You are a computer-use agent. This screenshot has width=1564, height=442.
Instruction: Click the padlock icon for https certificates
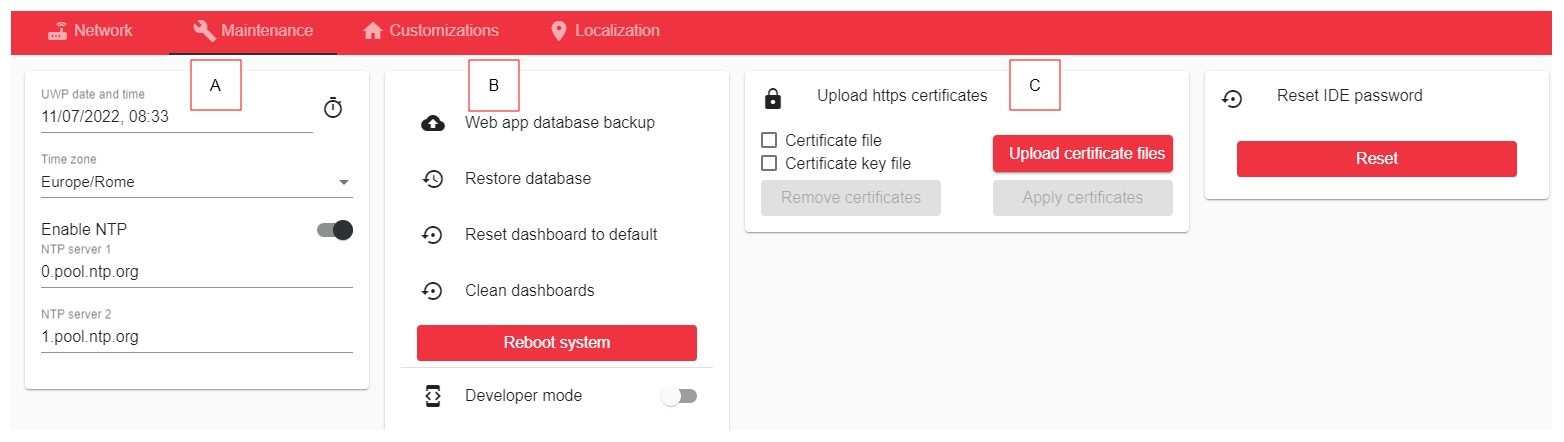point(772,98)
